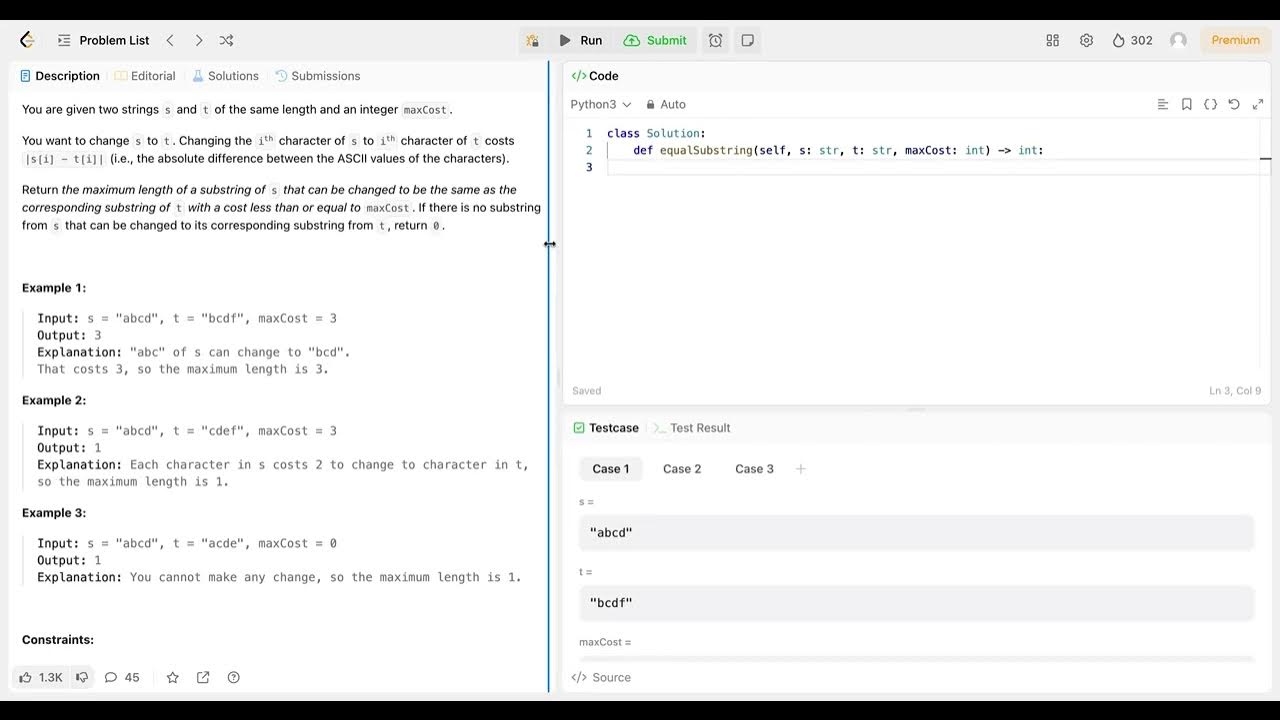Viewport: 1280px width, 720px height.
Task: Click the "Example 1:" heading
Action: (54, 288)
